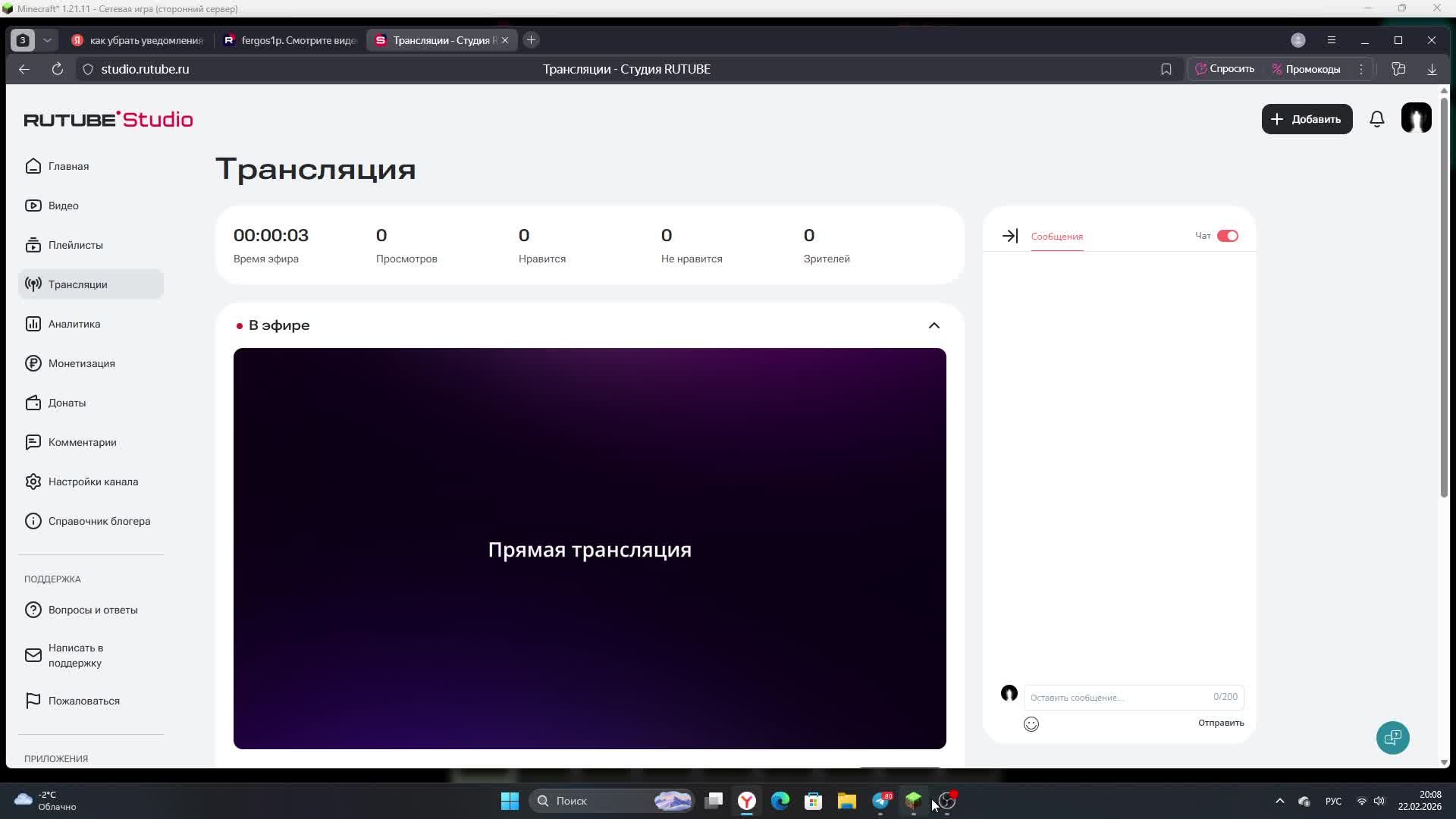Open the Donations sidebar item
The height and width of the screenshot is (819, 1456).
click(x=67, y=403)
